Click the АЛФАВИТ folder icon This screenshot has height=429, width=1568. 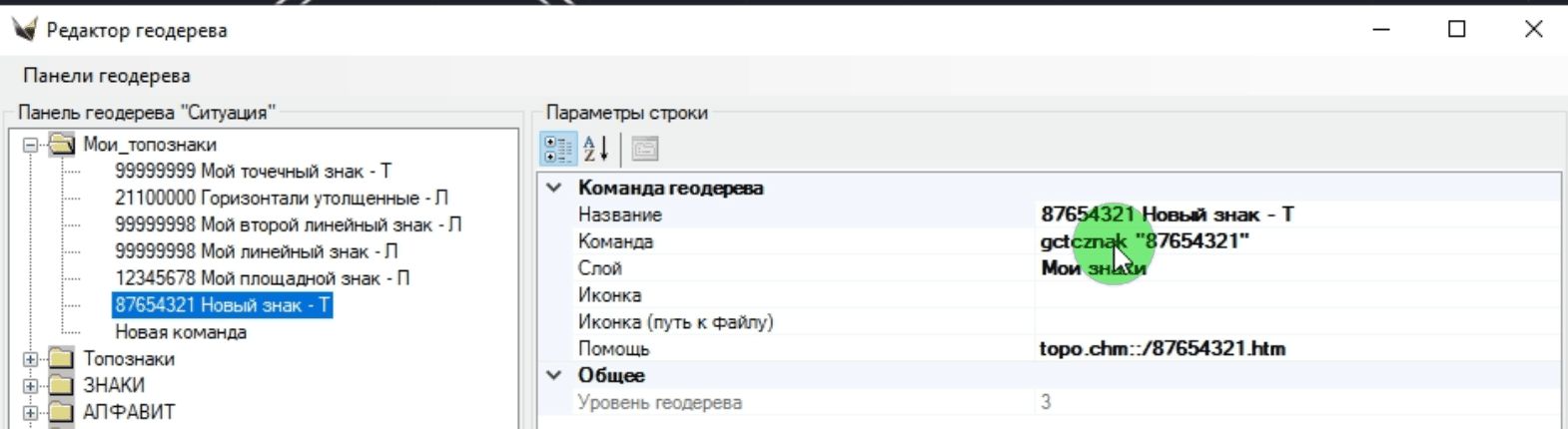62,412
